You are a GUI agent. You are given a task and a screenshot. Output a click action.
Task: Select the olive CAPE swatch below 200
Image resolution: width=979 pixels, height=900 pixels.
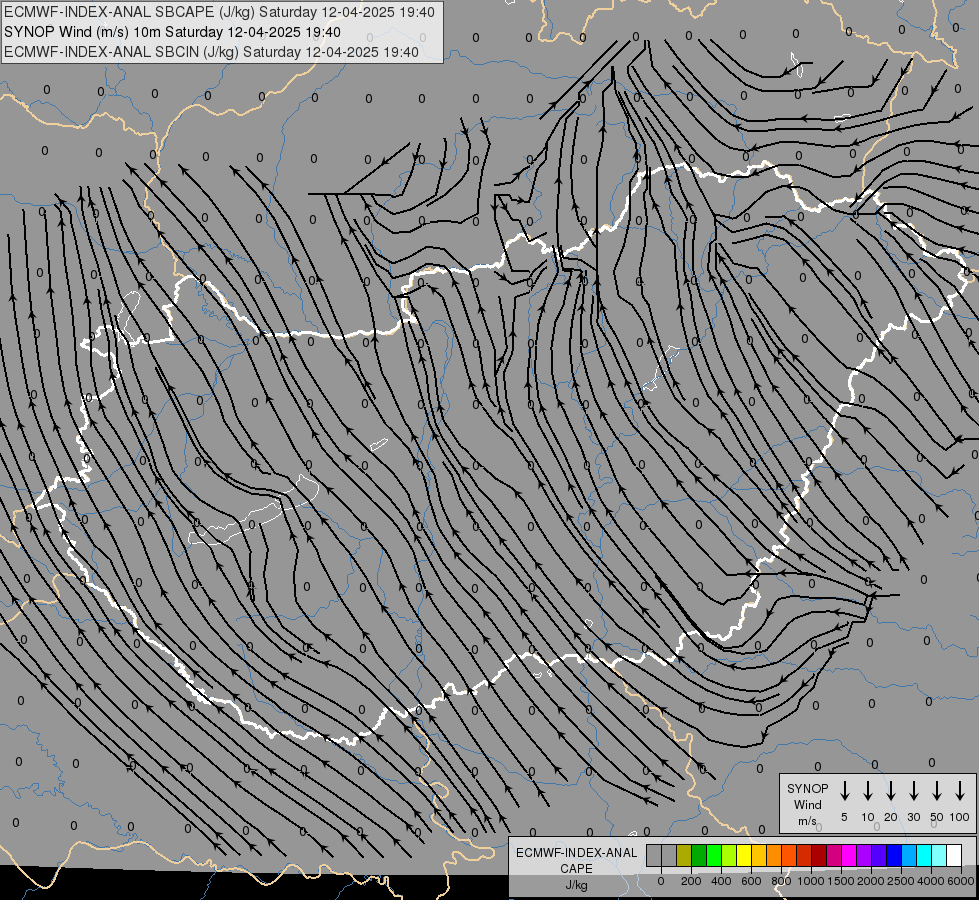coord(684,855)
